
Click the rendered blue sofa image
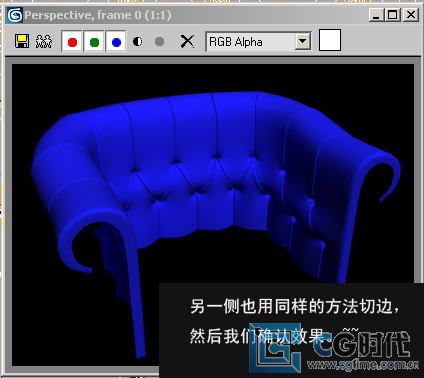213,215
